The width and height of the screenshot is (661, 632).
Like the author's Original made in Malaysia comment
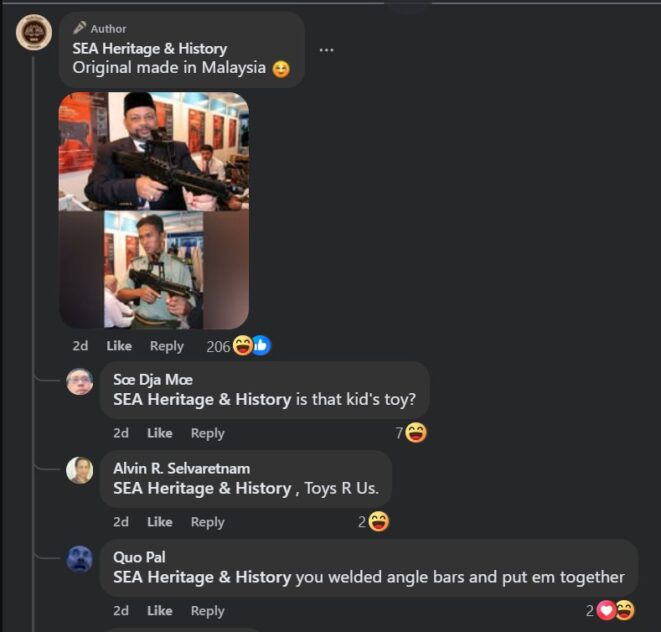click(119, 346)
